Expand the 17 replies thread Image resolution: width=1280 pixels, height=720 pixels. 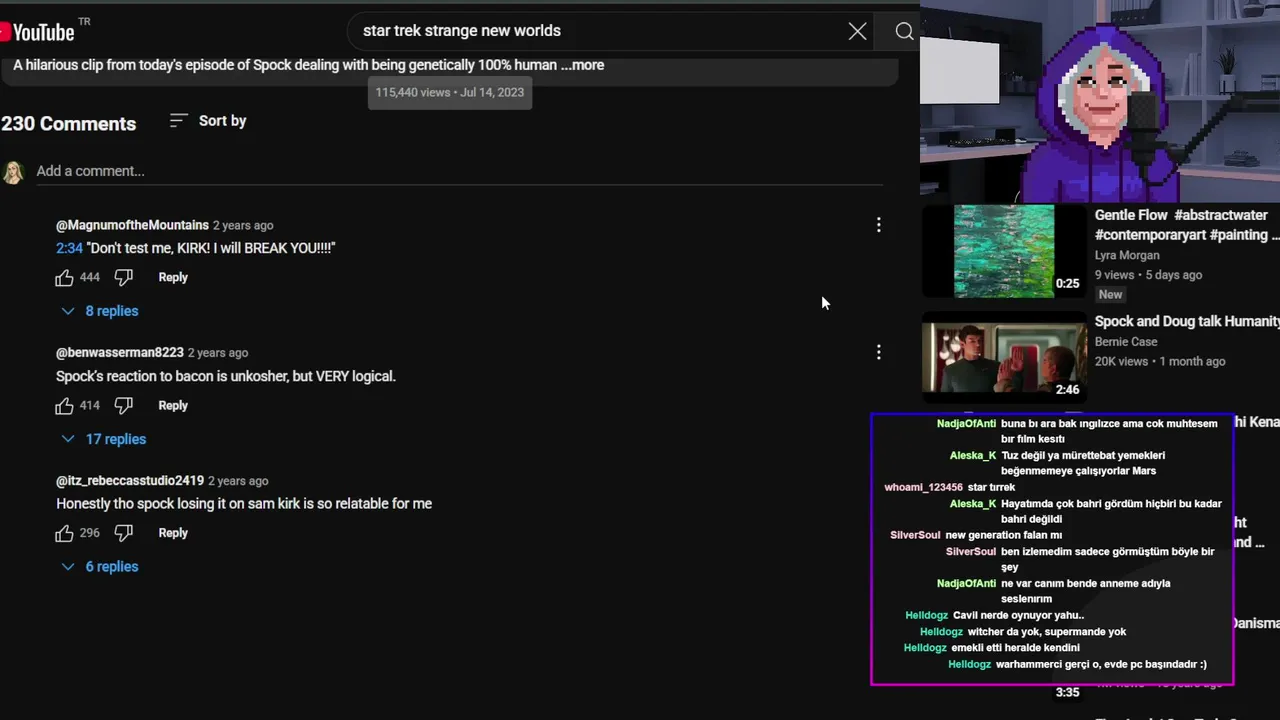pos(104,439)
